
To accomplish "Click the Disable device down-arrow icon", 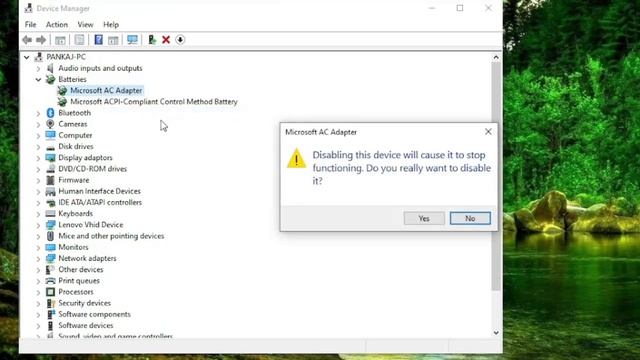I will tap(180, 40).
